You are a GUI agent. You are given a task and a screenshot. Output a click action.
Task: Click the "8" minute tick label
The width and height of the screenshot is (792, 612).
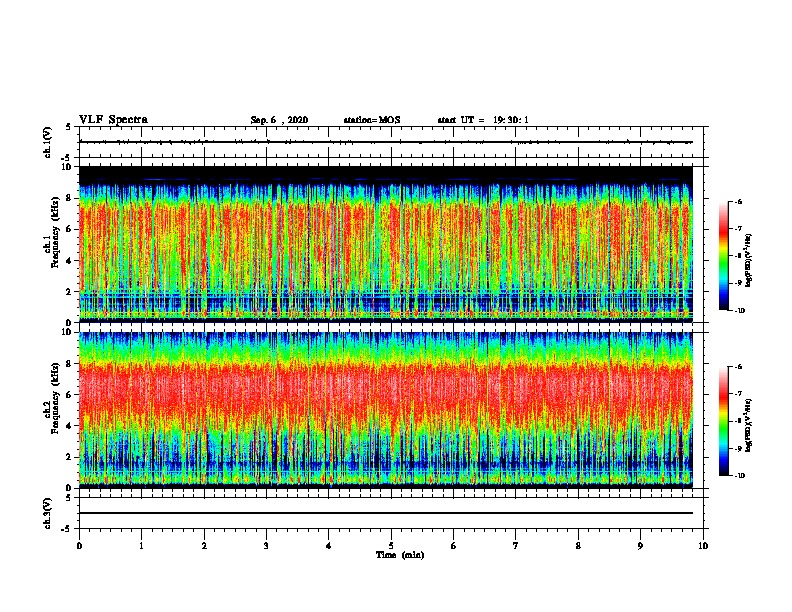click(578, 546)
